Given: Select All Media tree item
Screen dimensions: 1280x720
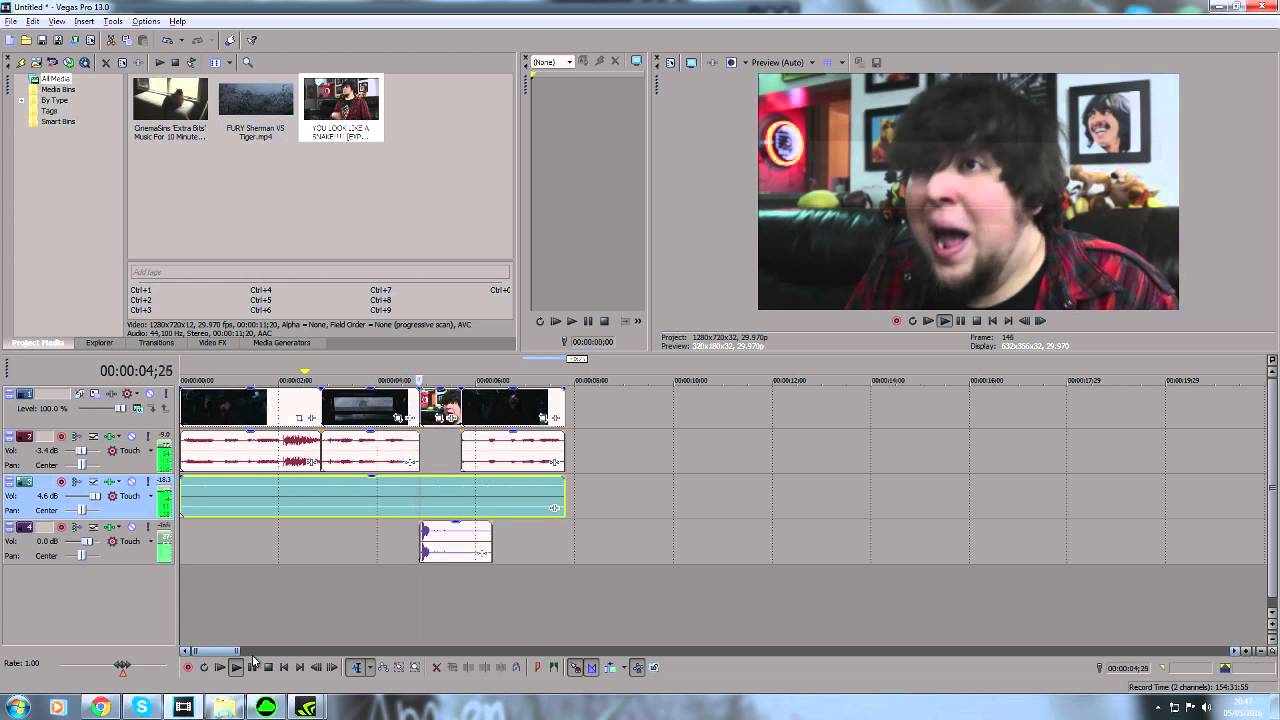Looking at the screenshot, I should point(55,79).
